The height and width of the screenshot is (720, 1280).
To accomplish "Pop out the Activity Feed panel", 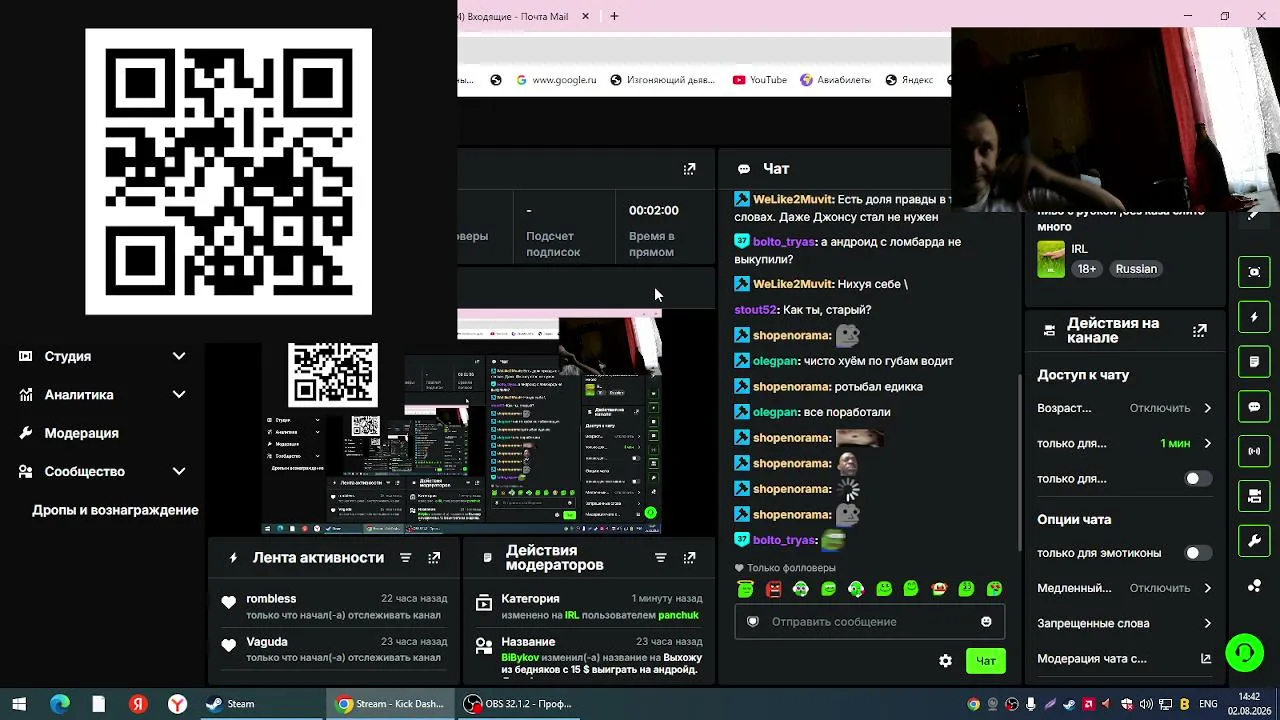I will [434, 558].
